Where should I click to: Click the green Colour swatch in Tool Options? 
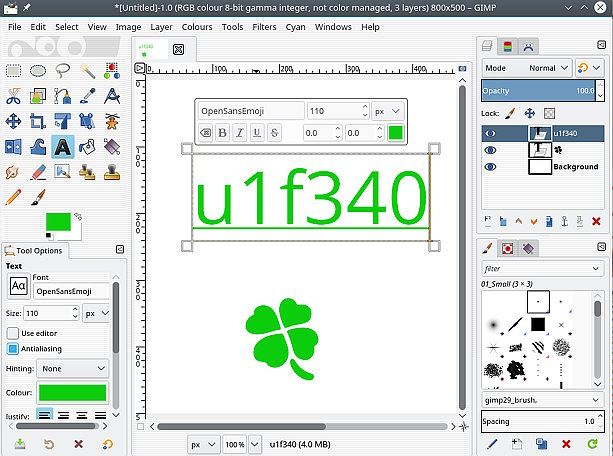73,393
